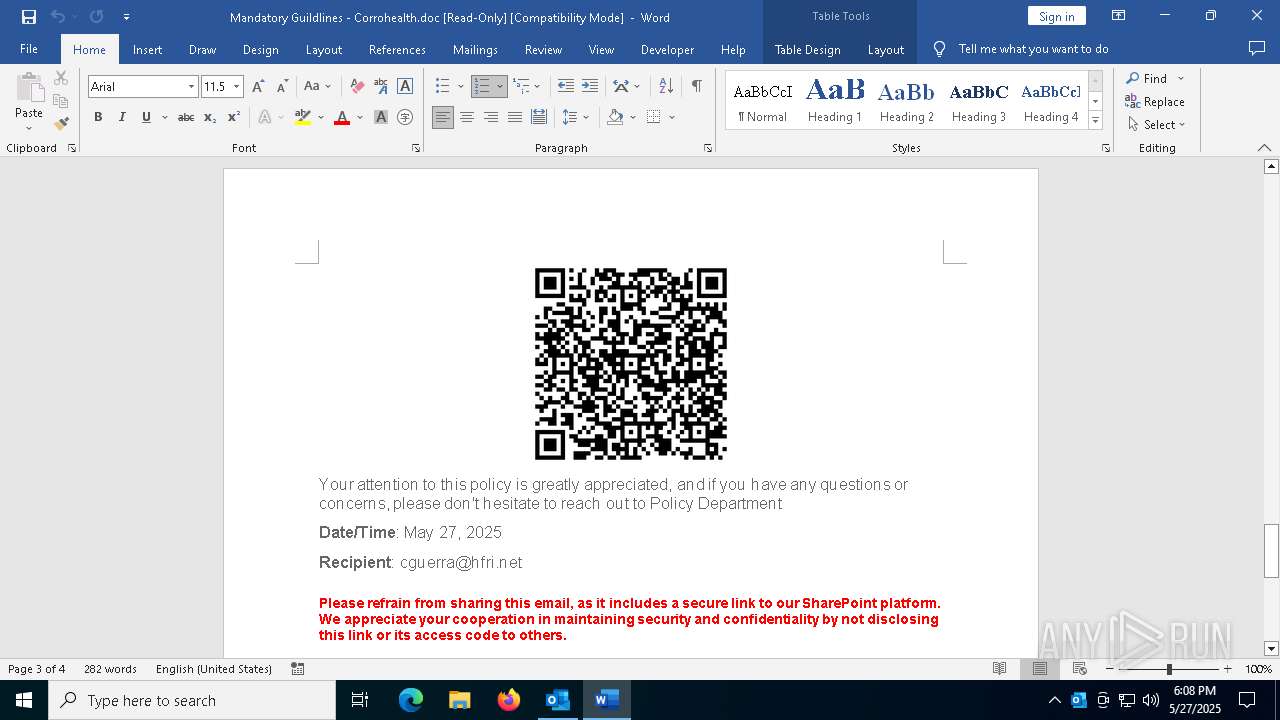Apply the Heading 3 style
The height and width of the screenshot is (720, 1280).
[979, 100]
